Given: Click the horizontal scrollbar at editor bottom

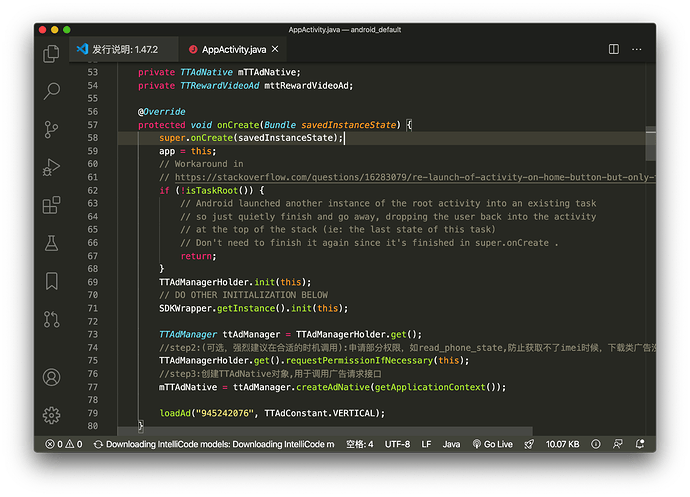Looking at the screenshot, I should pos(325,430).
